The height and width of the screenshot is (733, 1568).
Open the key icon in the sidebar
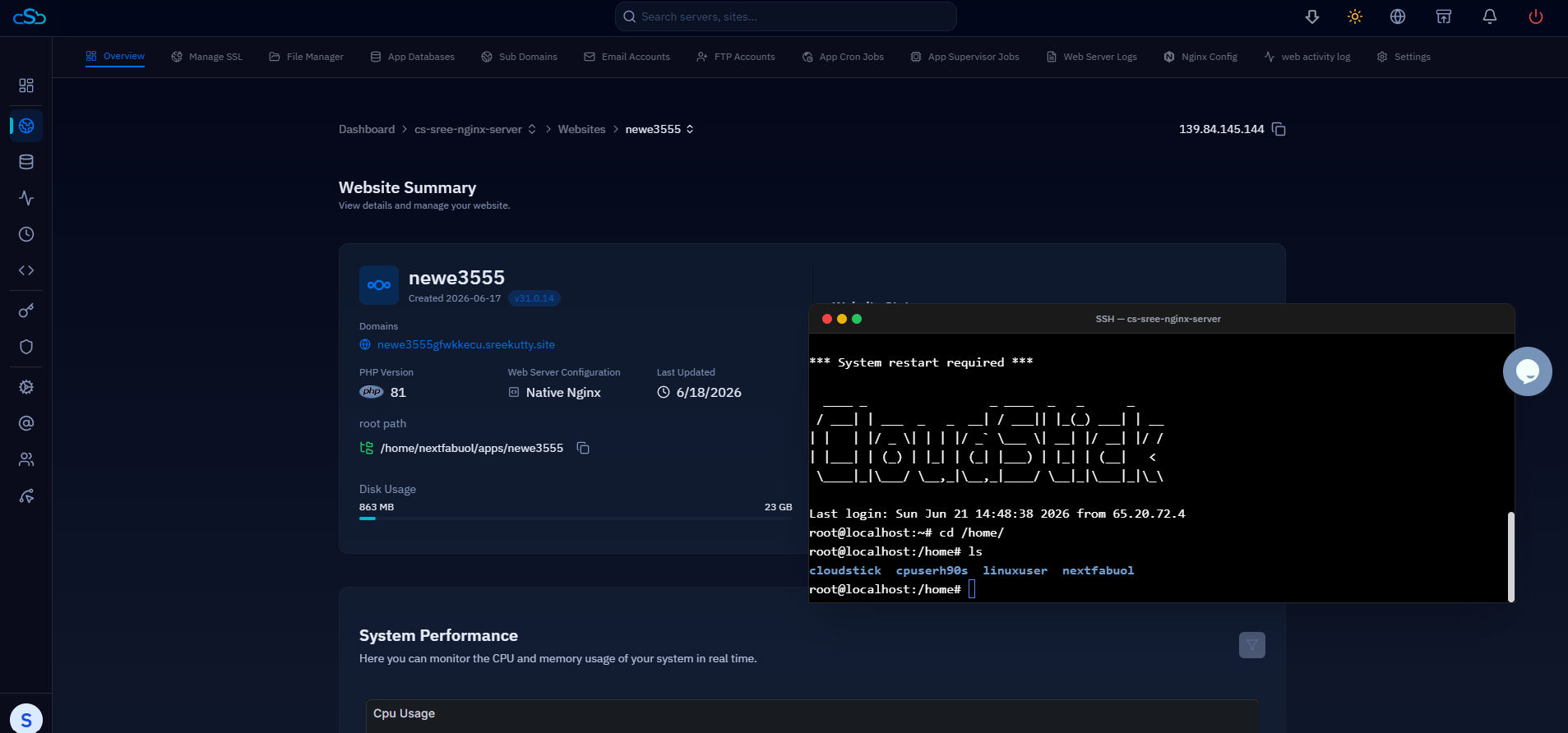pos(26,311)
